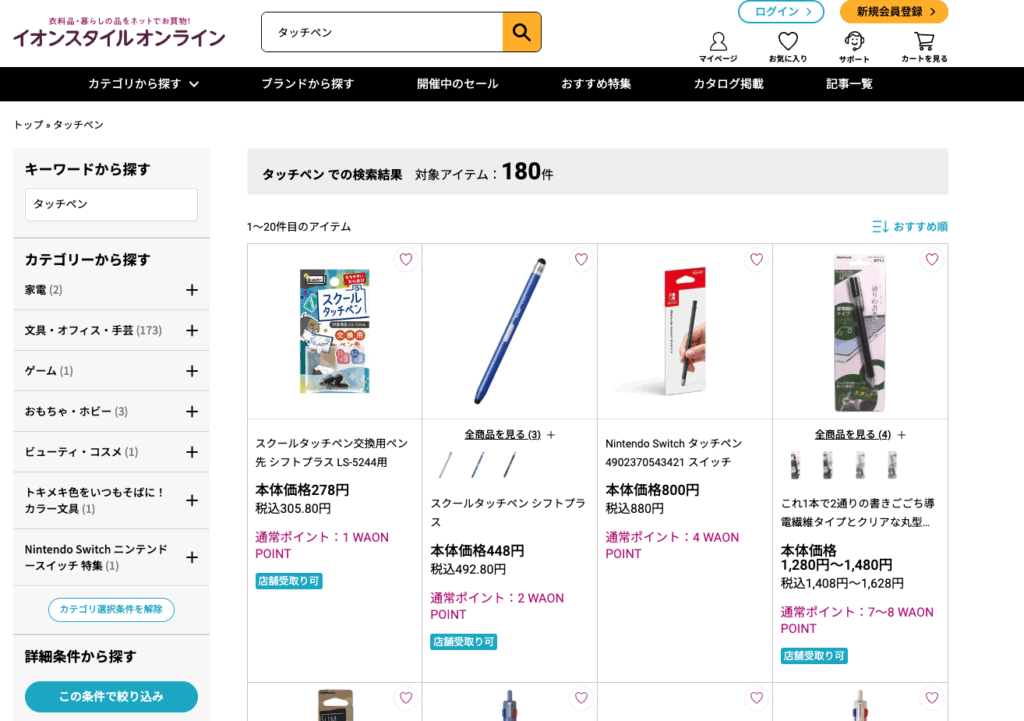Favorite the blue スクールタッチペン シフトプラス heart

pyautogui.click(x=581, y=259)
